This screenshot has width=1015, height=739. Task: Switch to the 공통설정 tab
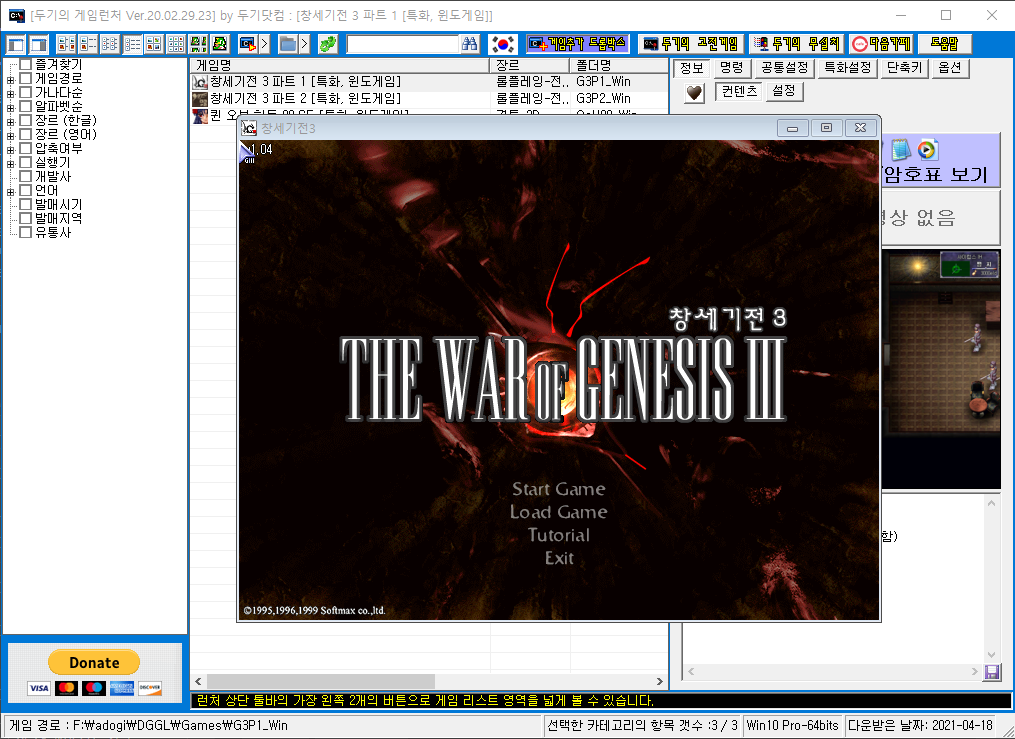click(784, 68)
